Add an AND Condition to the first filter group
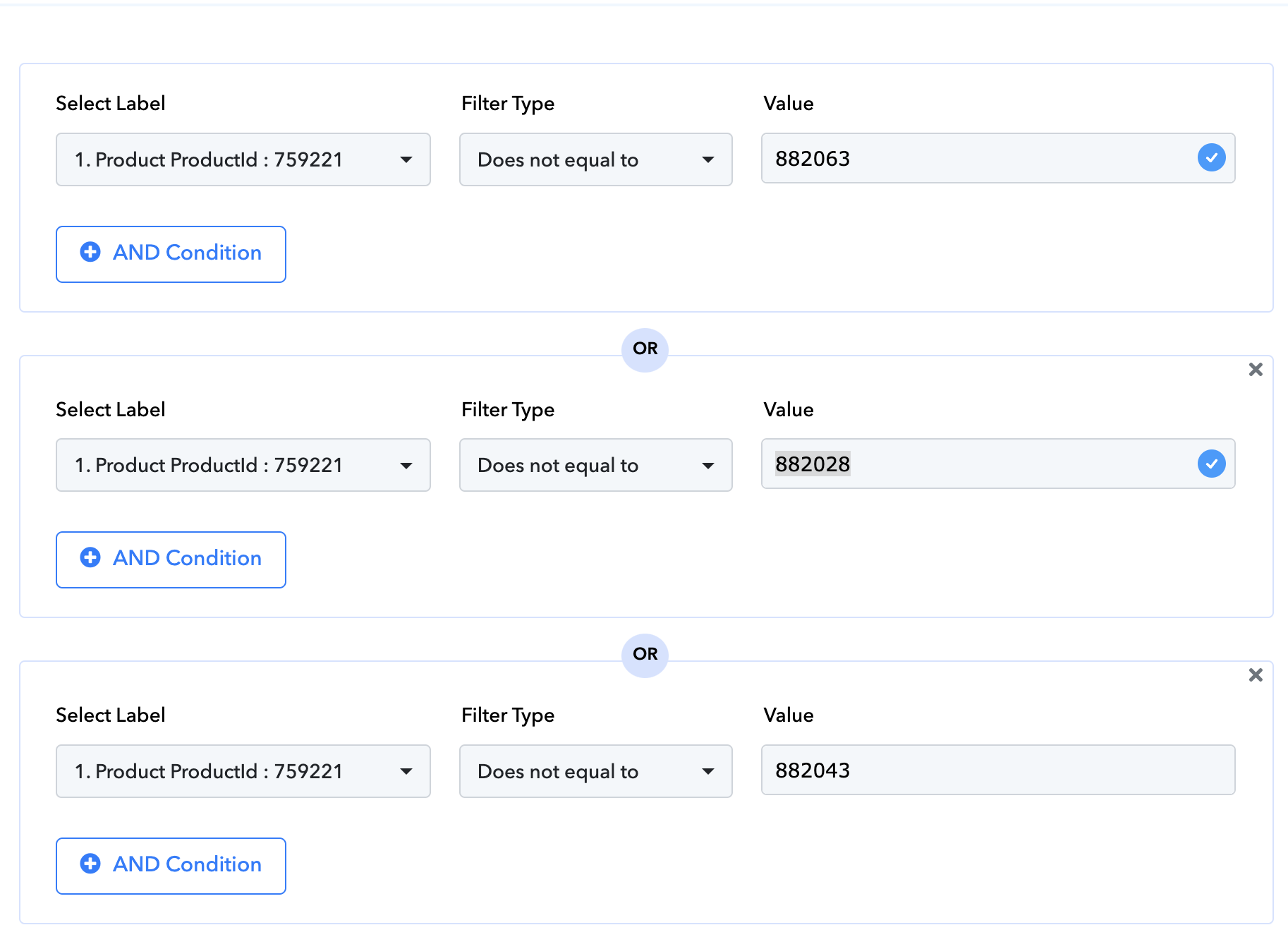This screenshot has height=937, width=1288. tap(171, 254)
